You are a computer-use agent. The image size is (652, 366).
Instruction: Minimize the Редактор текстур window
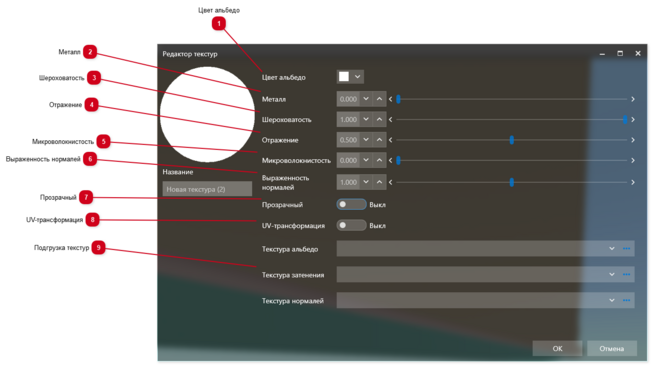tap(602, 54)
